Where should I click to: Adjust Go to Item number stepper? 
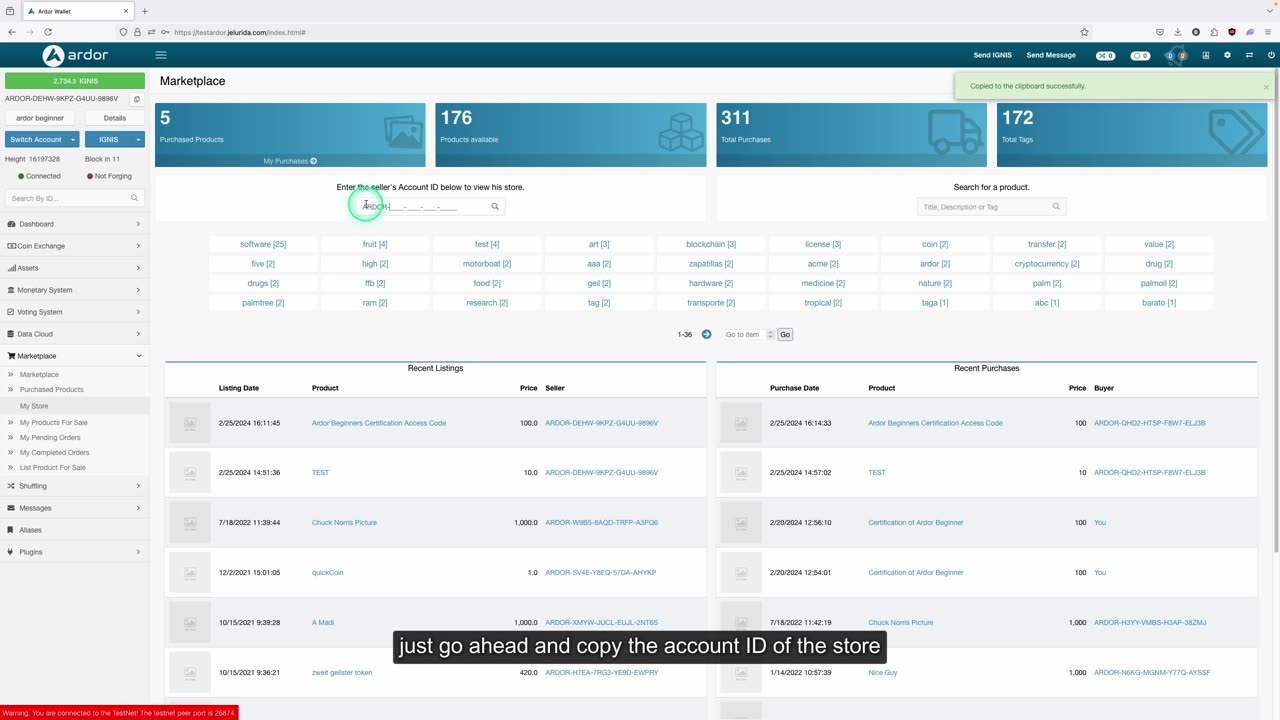770,334
